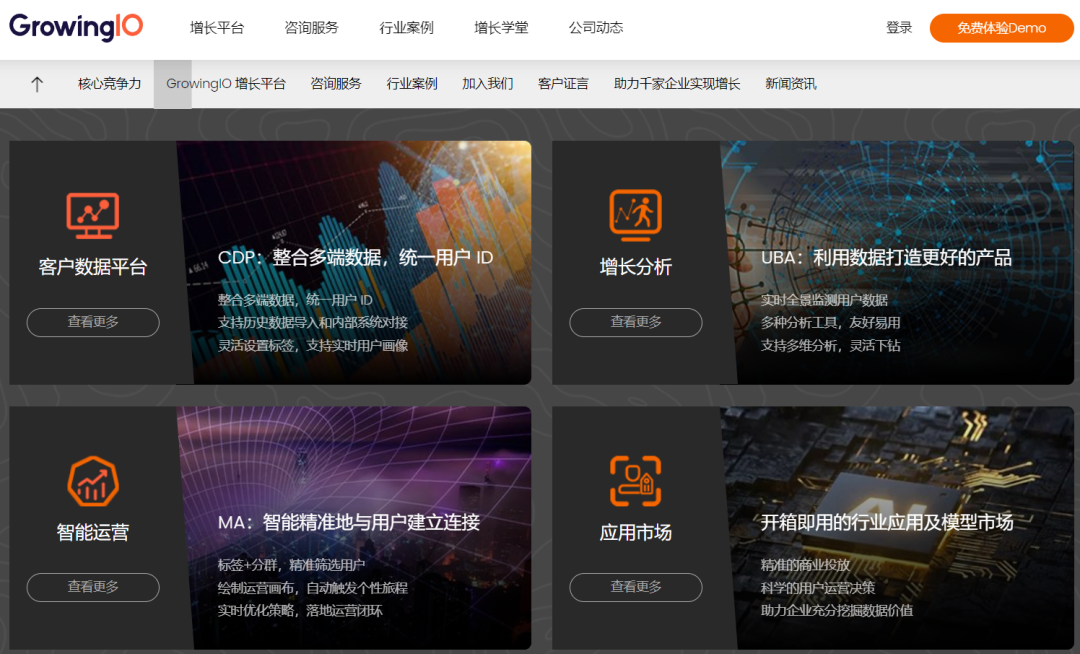
Task: Select the 行业案例 section tab
Action: (x=412, y=84)
